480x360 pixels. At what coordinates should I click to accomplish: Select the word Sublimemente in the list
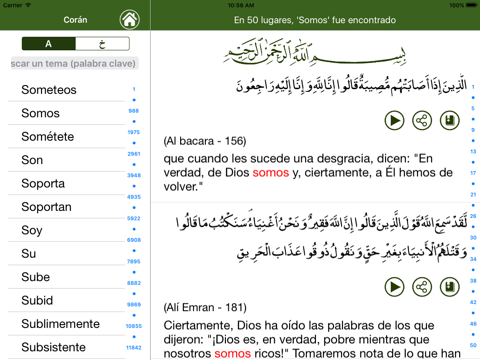(x=66, y=324)
